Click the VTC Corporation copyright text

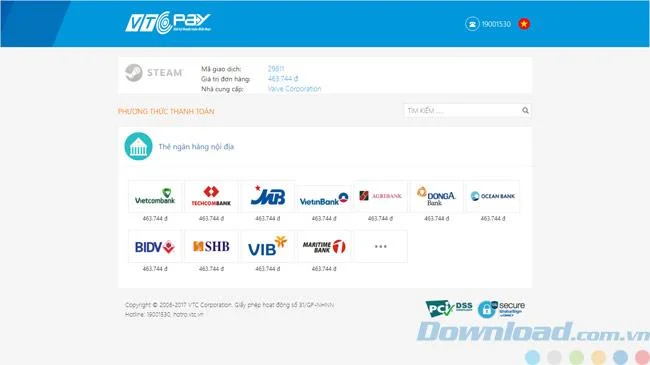click(229, 305)
